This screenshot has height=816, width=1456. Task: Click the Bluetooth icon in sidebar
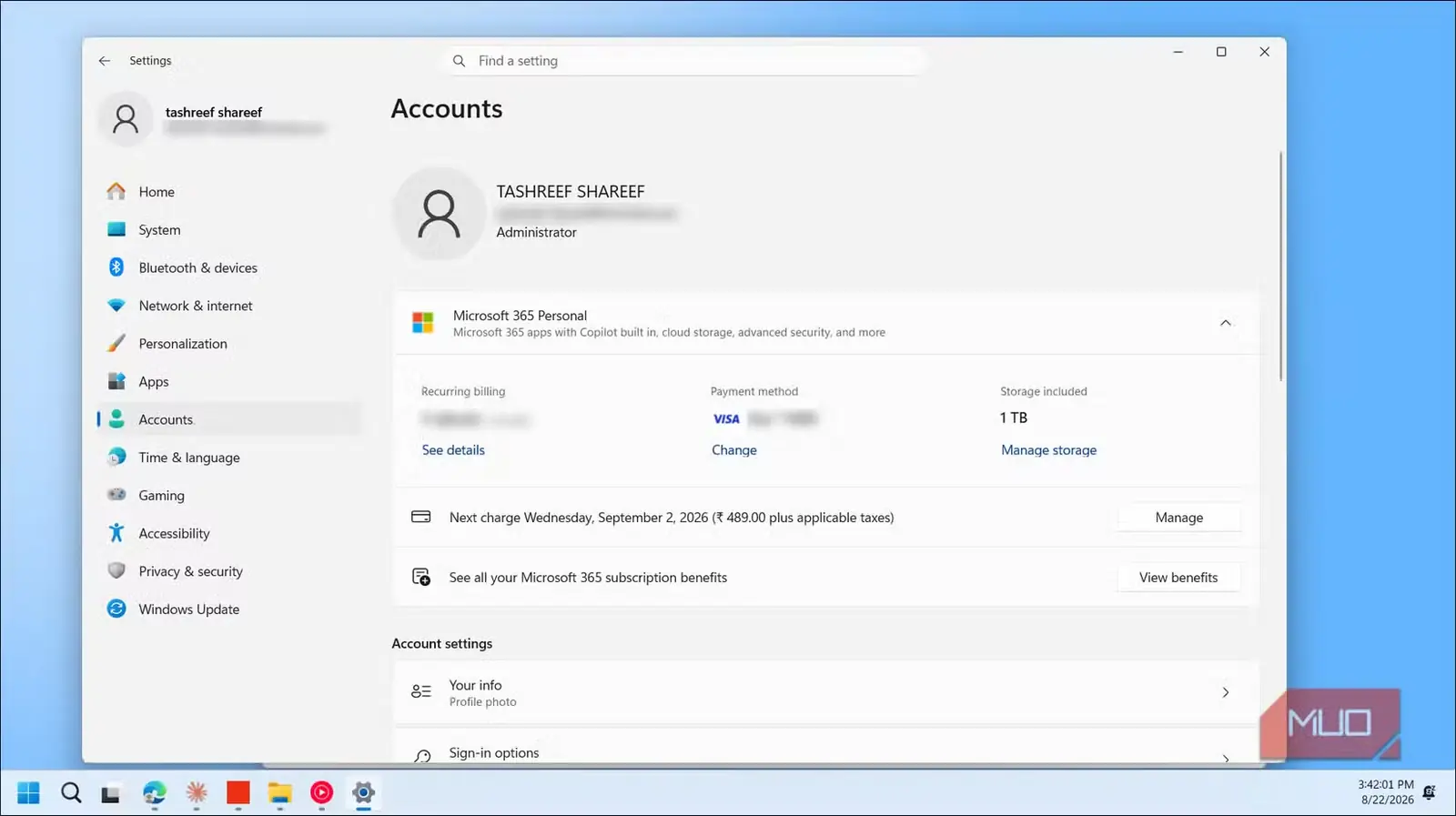(116, 267)
